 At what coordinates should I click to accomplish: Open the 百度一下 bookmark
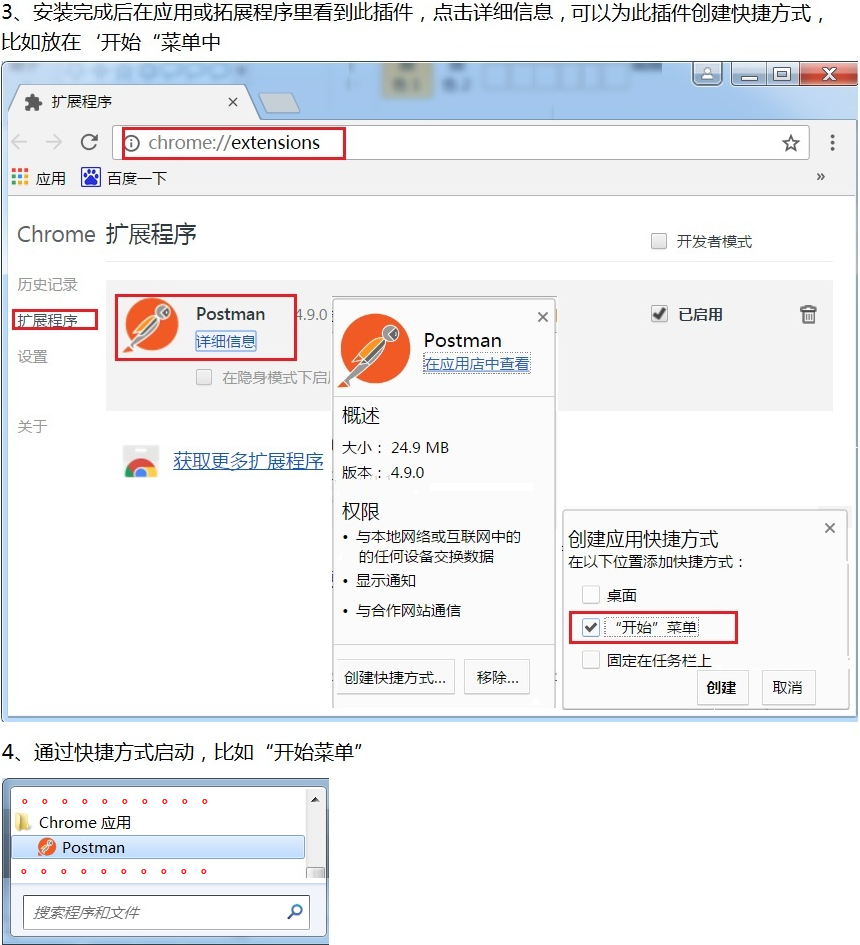[124, 178]
